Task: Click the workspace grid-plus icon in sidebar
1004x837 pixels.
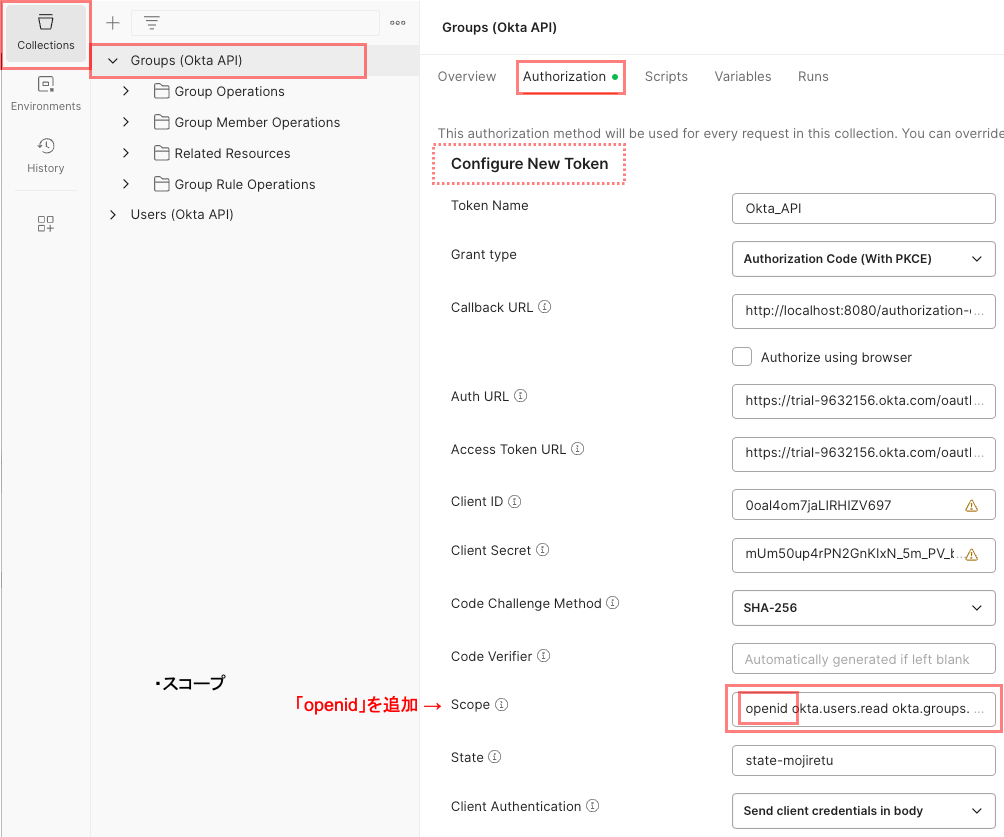Action: (45, 224)
